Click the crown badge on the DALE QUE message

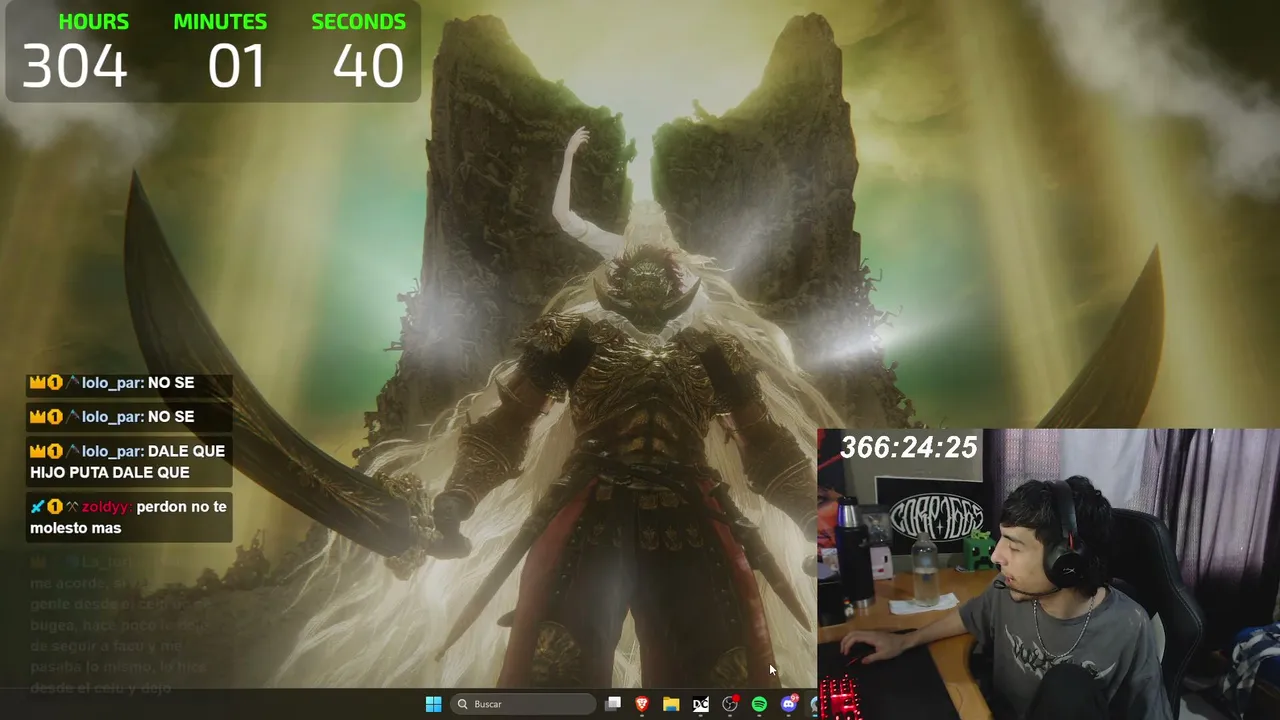click(38, 451)
